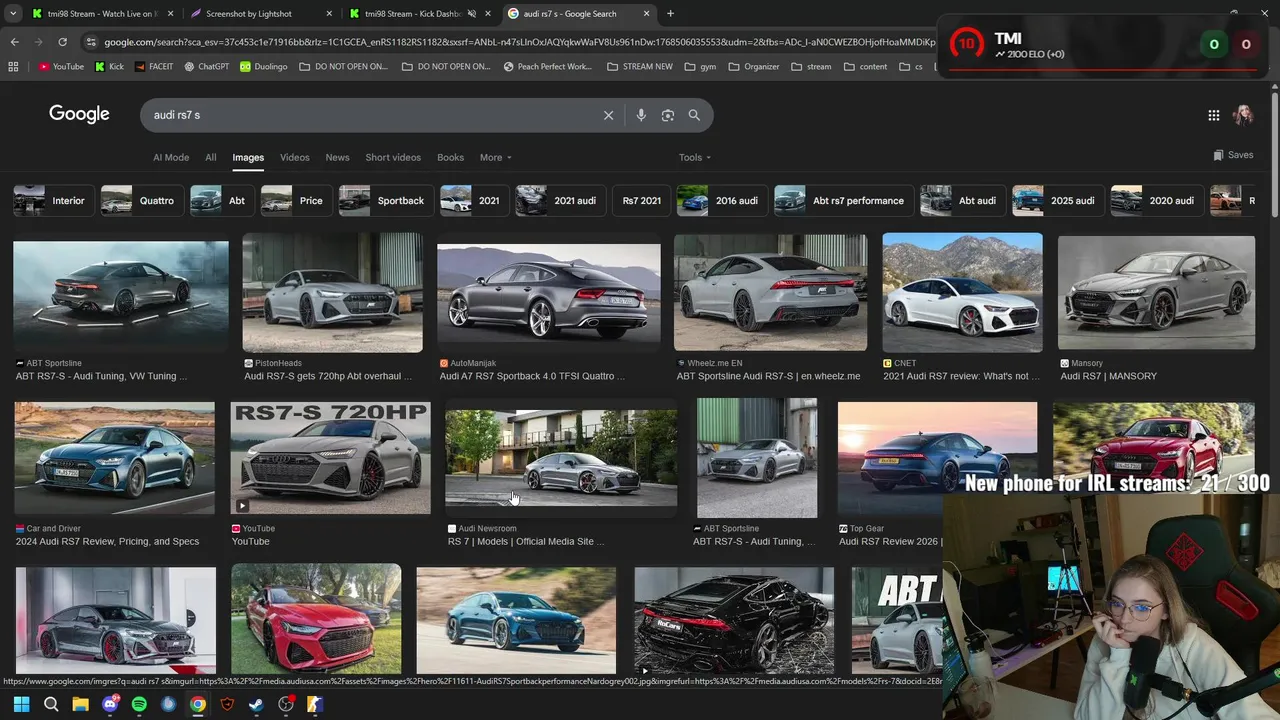Filter images by 2025 audi chip
The image size is (1280, 720).
(1056, 200)
